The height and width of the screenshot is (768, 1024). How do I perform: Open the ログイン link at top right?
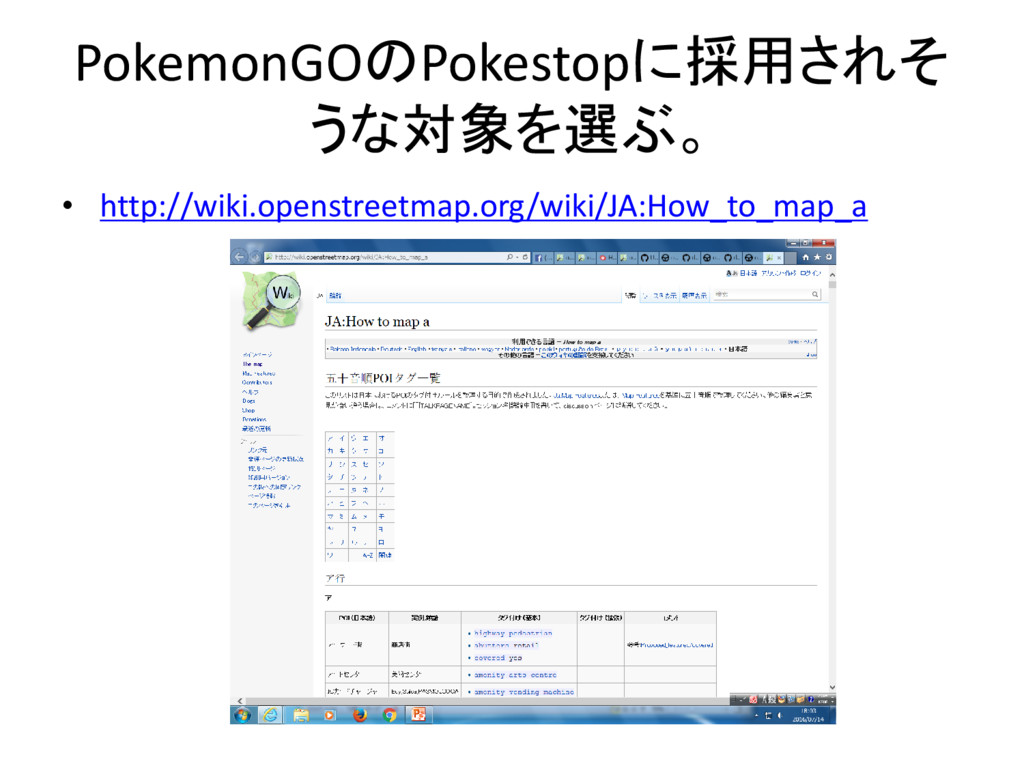click(810, 273)
